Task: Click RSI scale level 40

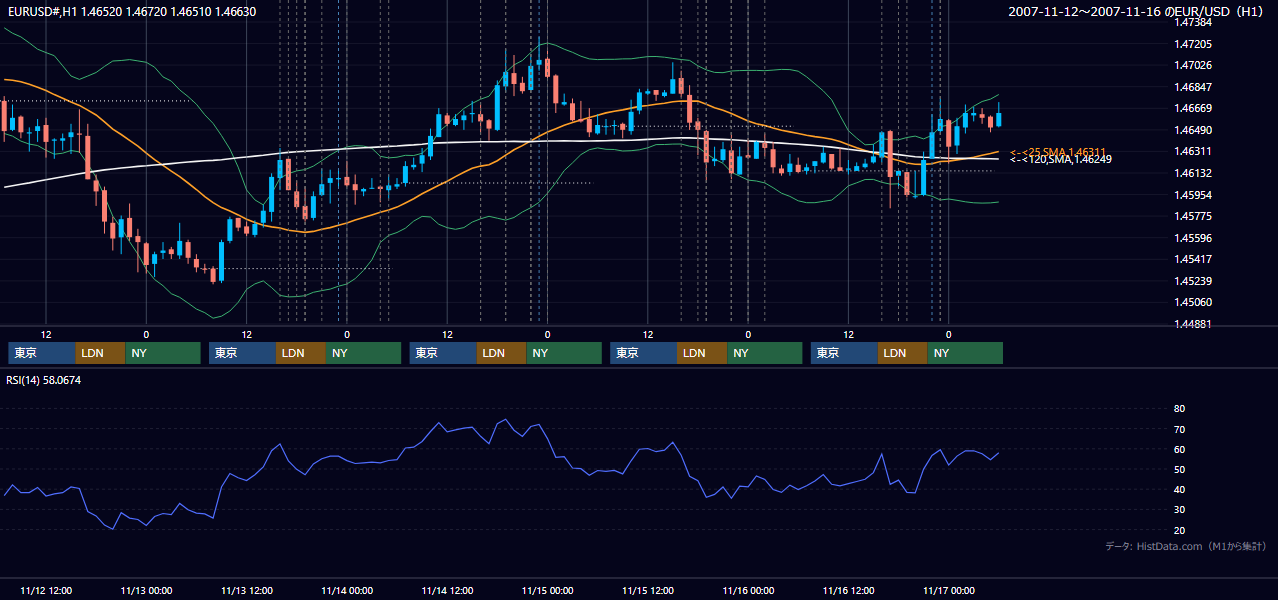Action: [1179, 490]
